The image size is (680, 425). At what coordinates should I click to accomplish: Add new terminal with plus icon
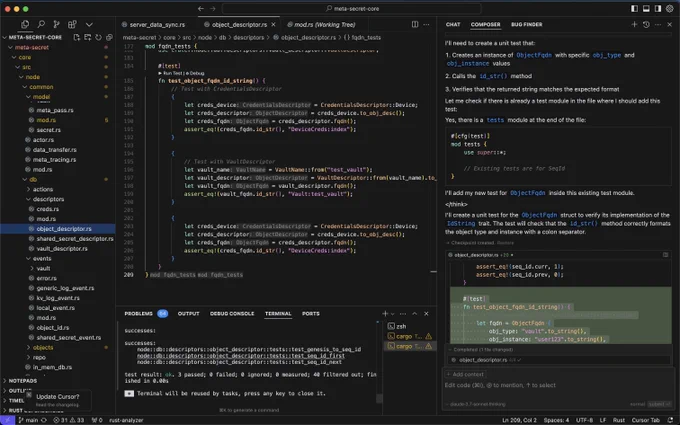[x=385, y=314]
